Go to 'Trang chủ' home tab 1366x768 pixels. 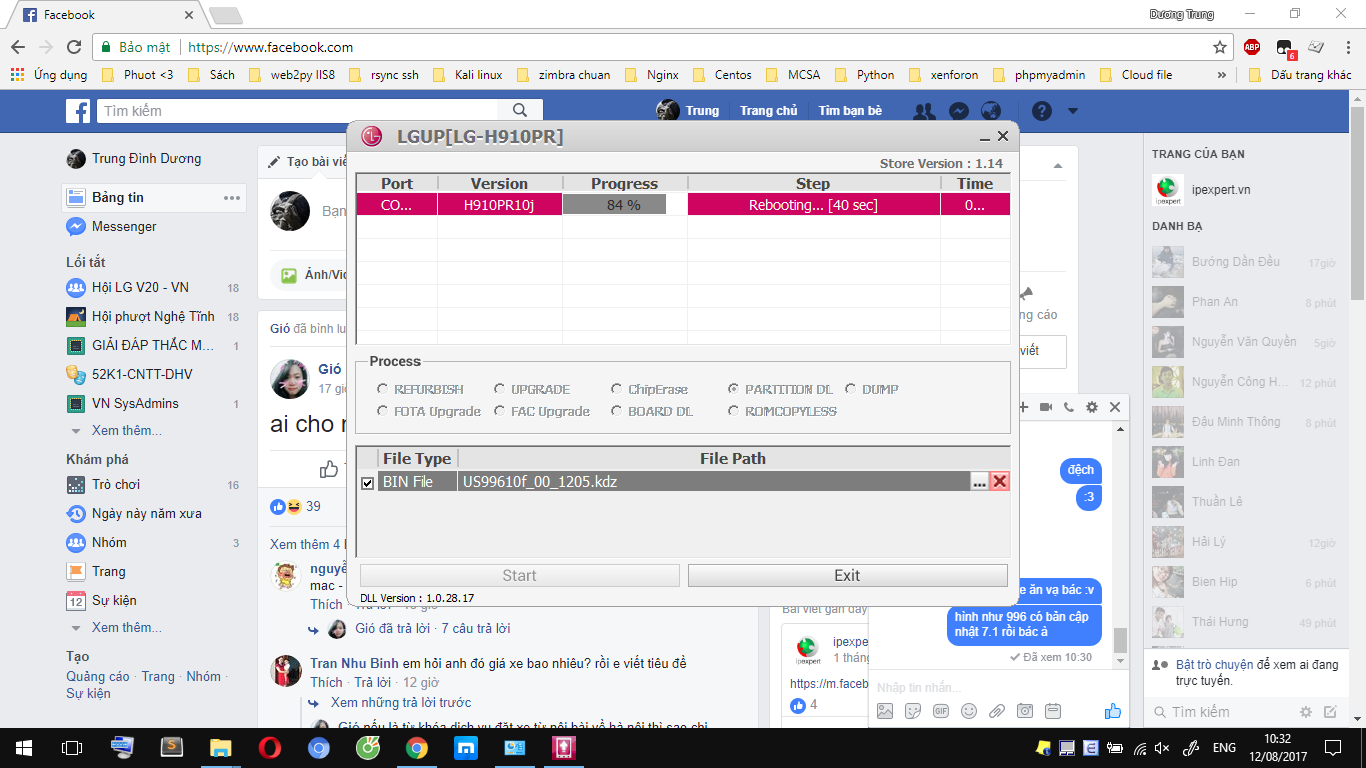point(768,111)
